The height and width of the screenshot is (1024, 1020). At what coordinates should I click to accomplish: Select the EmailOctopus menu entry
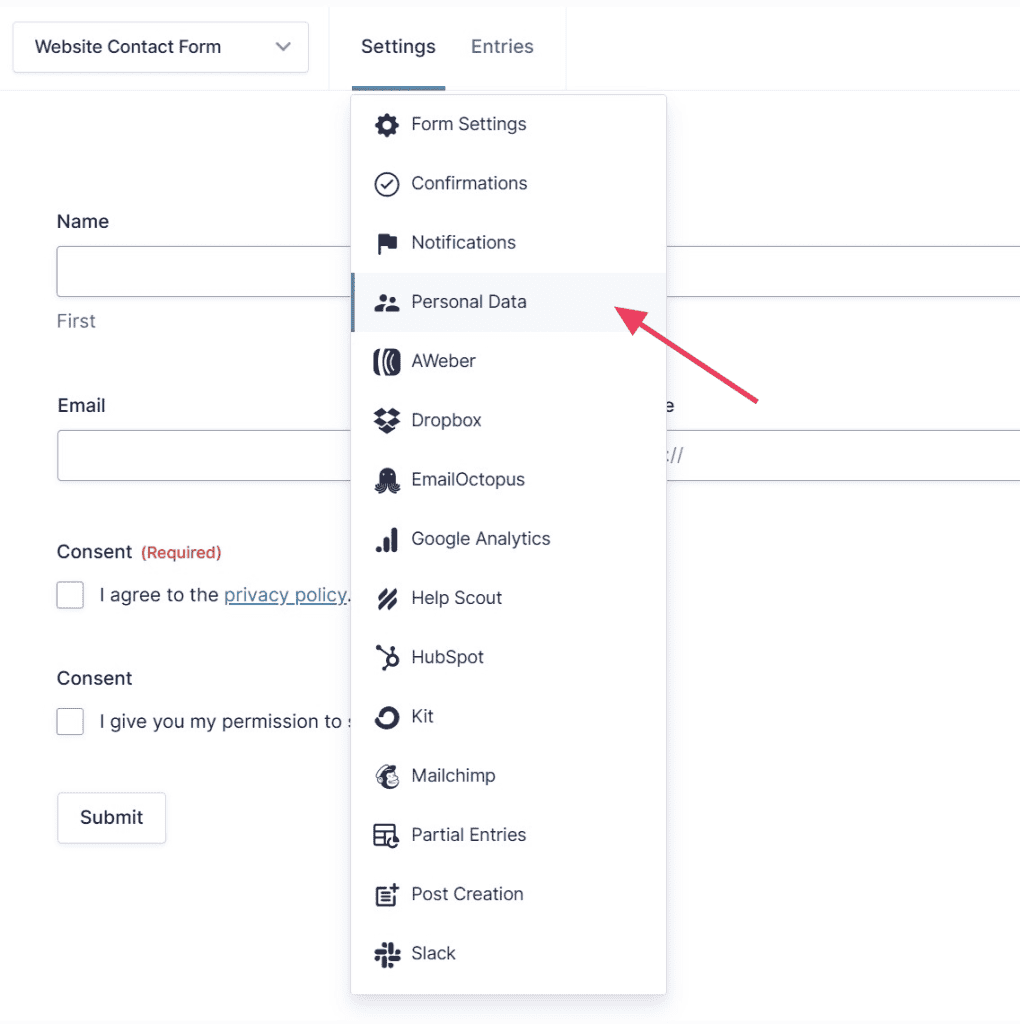(508, 480)
